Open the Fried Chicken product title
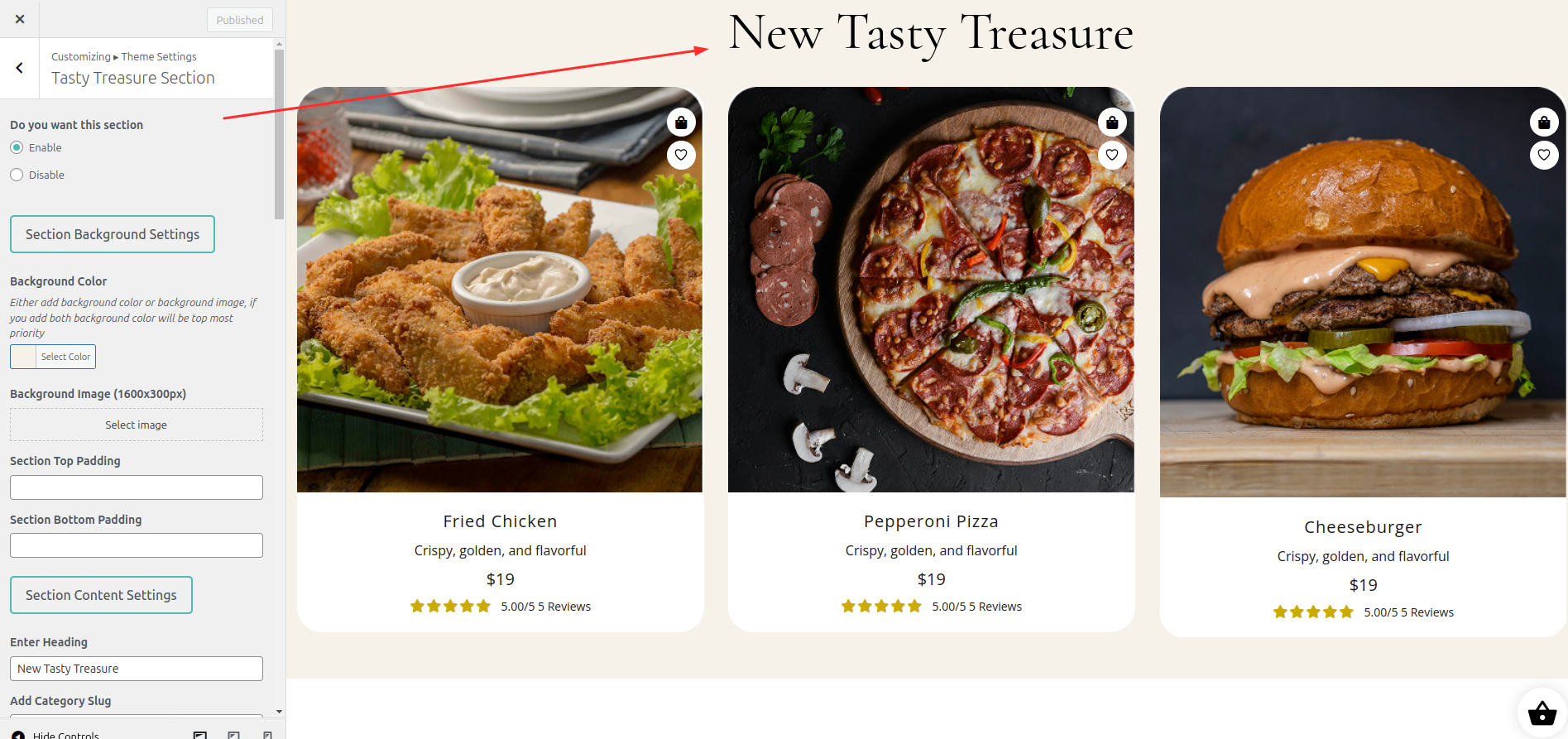The image size is (1568, 739). click(500, 521)
